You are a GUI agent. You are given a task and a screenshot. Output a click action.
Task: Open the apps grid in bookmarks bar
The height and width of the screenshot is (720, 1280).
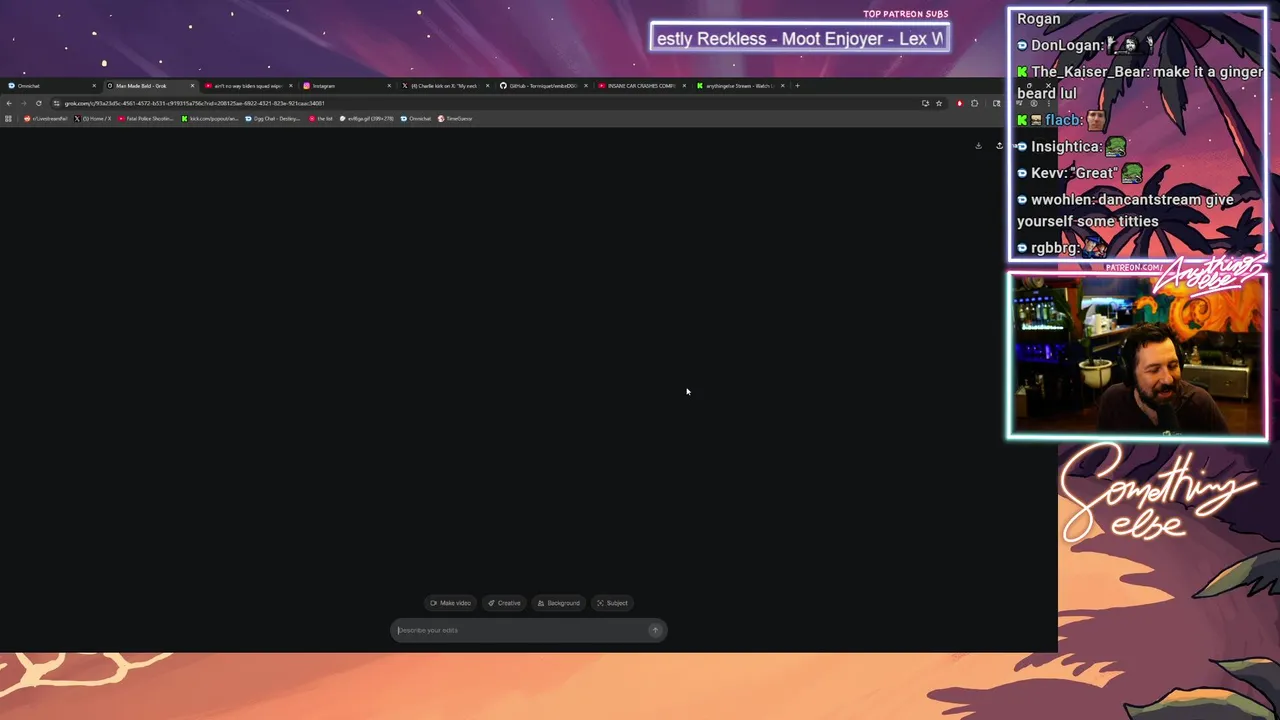pyautogui.click(x=9, y=119)
